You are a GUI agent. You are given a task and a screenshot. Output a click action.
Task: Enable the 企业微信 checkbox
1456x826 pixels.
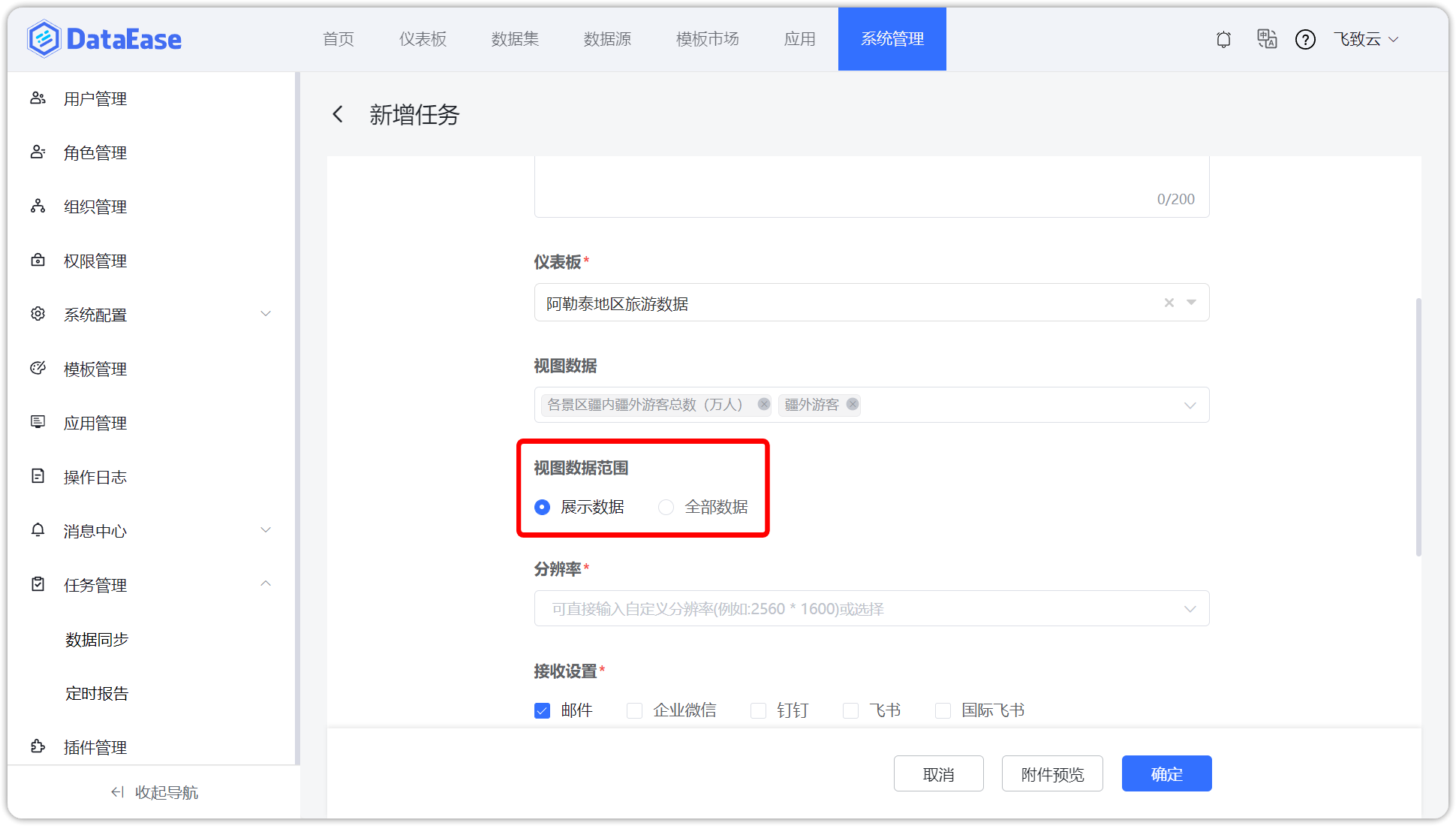634,710
